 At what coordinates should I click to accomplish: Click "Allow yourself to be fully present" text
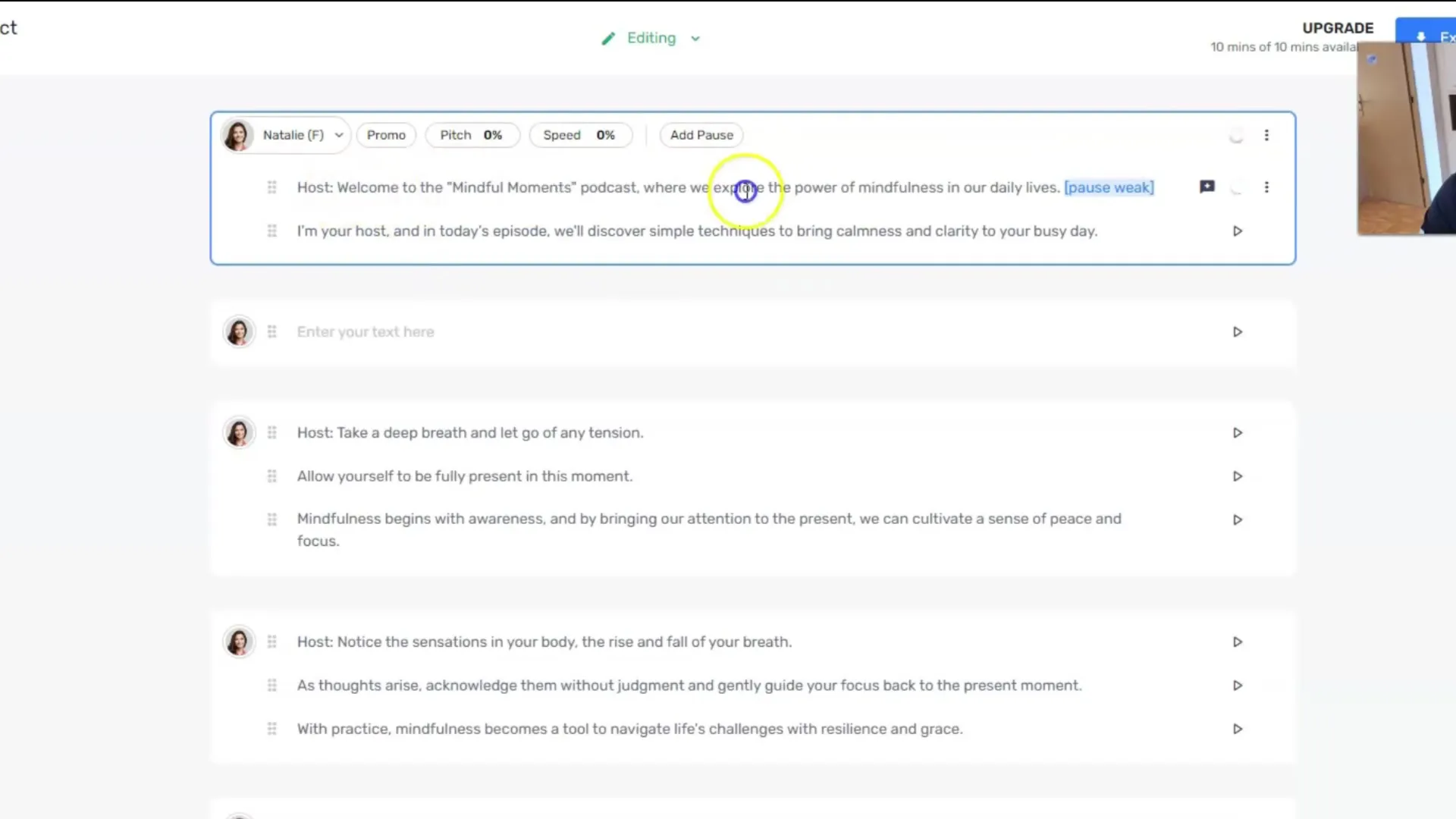(x=465, y=476)
